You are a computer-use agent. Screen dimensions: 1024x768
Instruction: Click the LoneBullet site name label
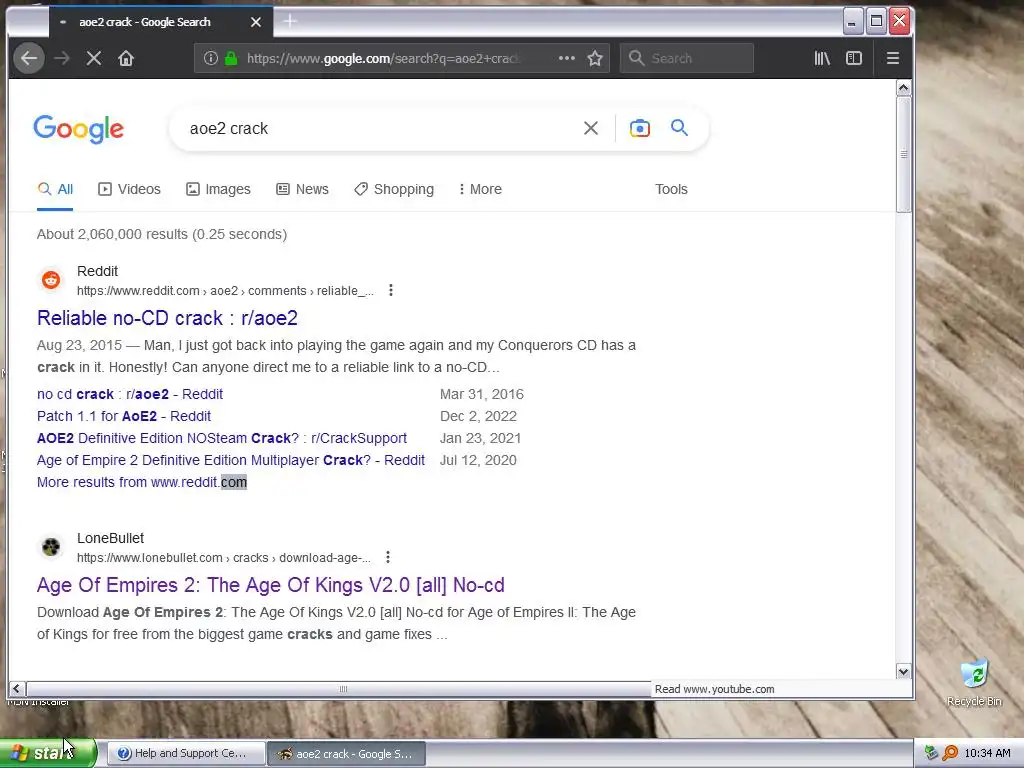[110, 538]
